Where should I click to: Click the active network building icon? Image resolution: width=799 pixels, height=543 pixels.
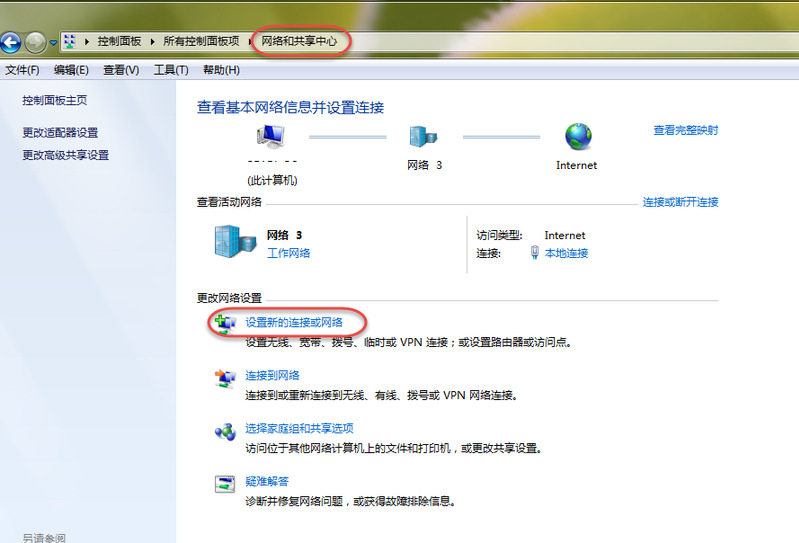[x=235, y=242]
